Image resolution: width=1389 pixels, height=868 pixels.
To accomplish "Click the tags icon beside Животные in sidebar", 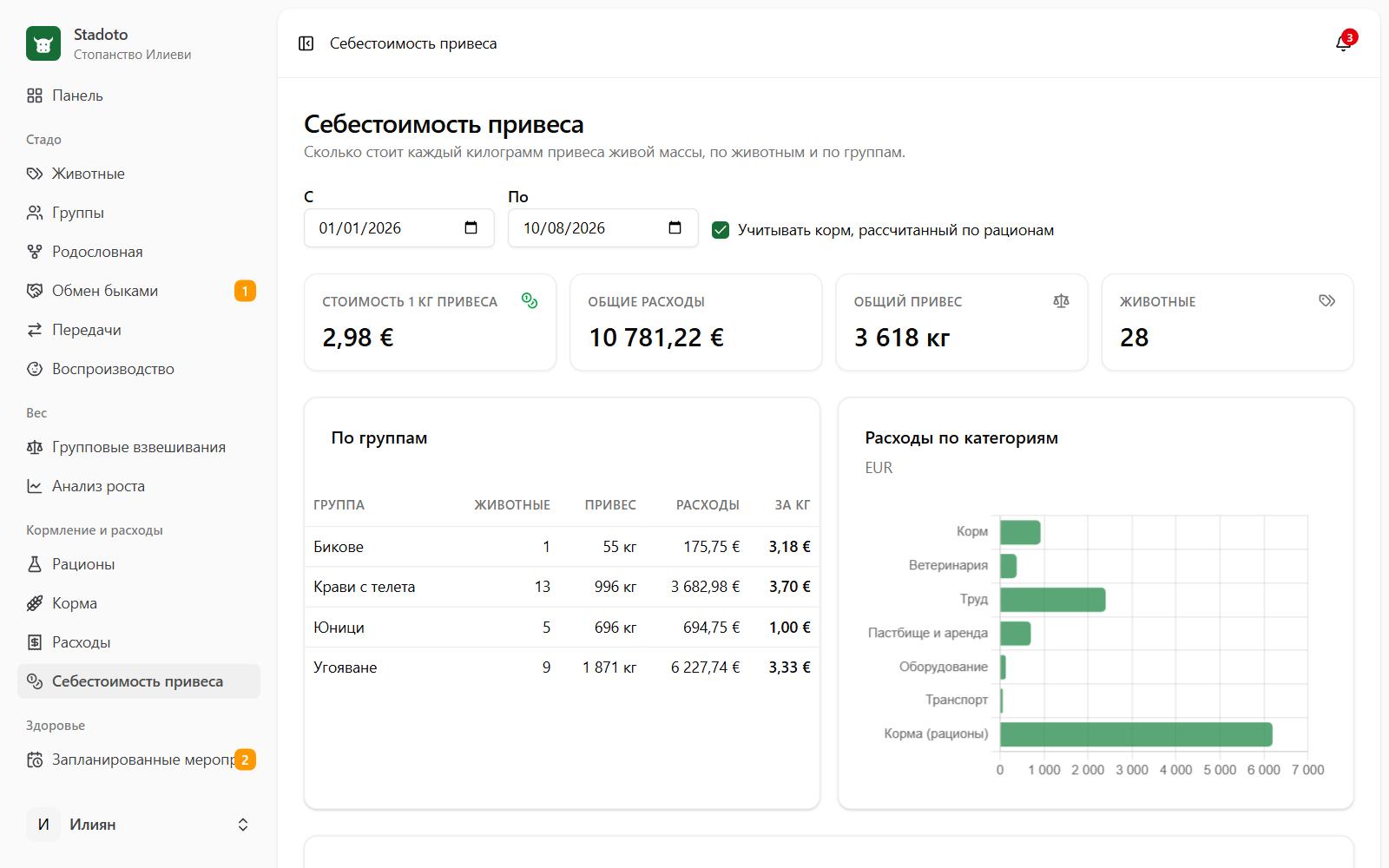I will (35, 174).
